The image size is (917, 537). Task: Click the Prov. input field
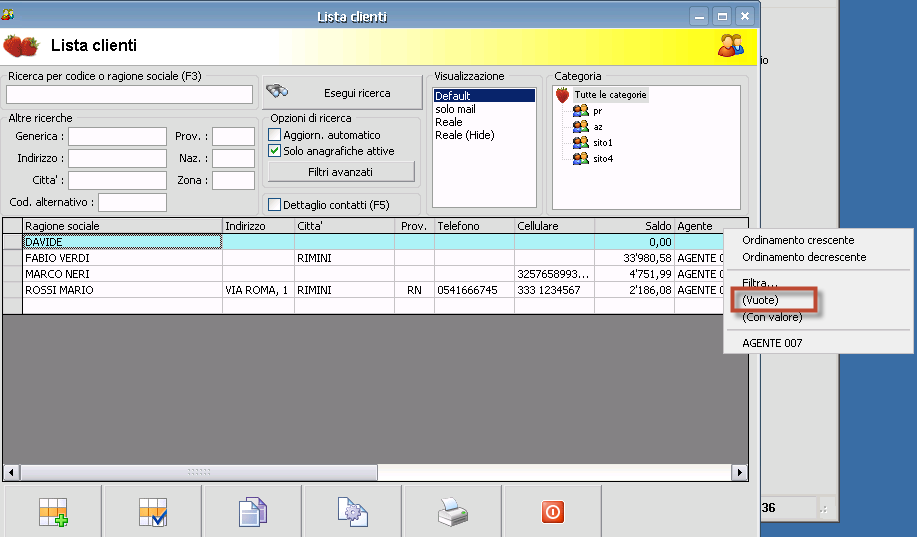[x=233, y=136]
